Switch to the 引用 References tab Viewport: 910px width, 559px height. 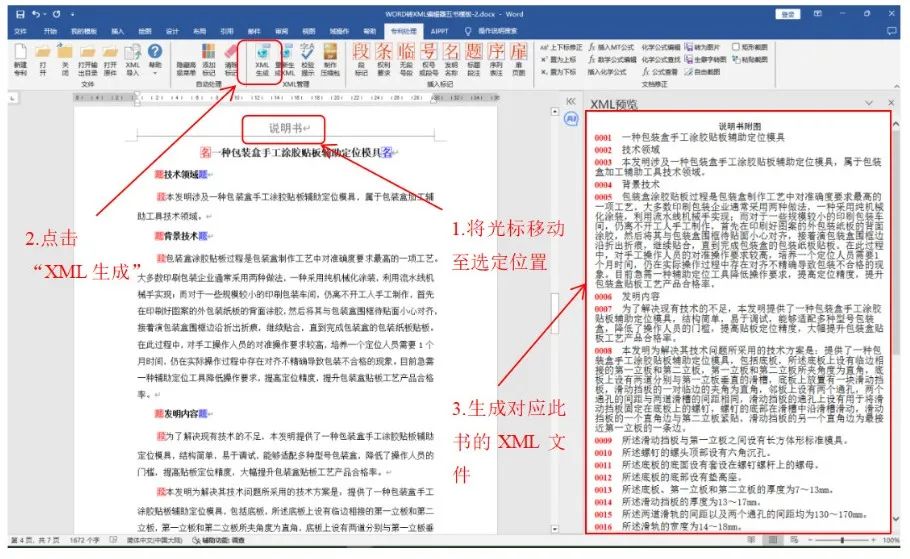[227, 31]
